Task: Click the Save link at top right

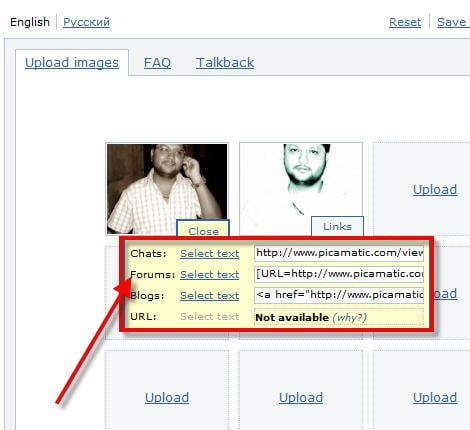Action: tap(452, 22)
